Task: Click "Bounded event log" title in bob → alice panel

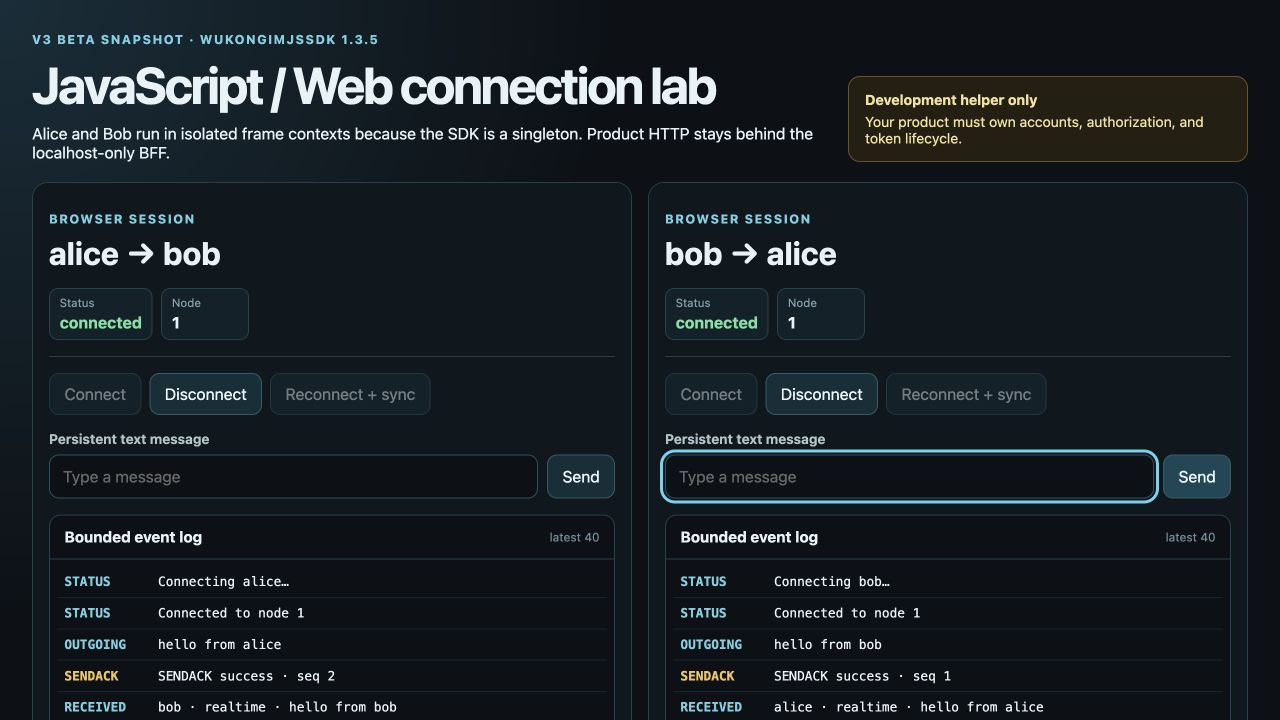Action: [x=749, y=537]
